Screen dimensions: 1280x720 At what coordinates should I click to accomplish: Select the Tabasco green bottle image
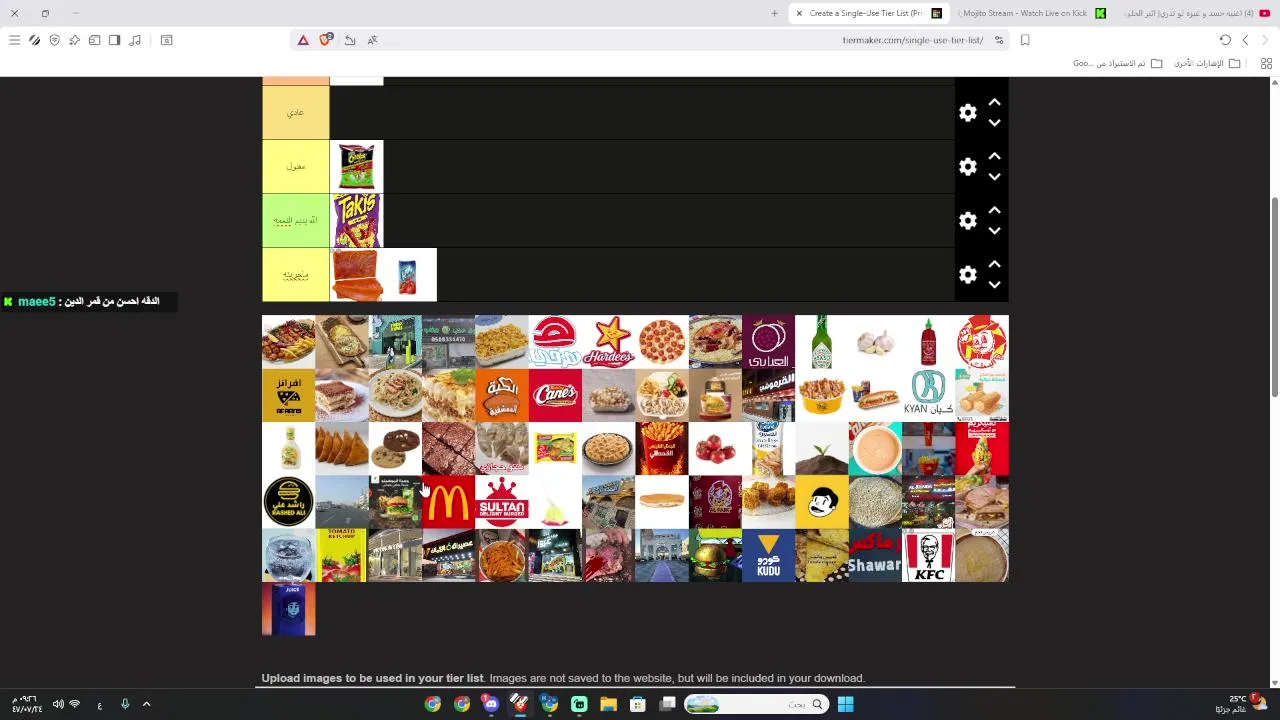[x=822, y=342]
